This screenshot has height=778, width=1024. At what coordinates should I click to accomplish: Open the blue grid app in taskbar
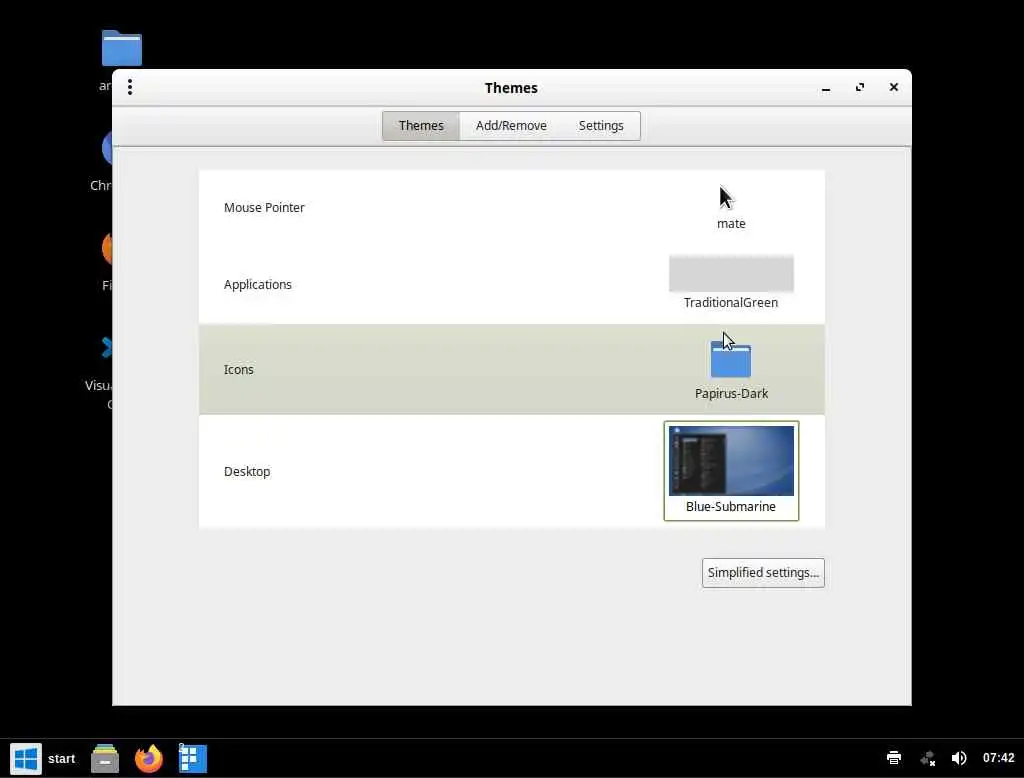[x=192, y=758]
